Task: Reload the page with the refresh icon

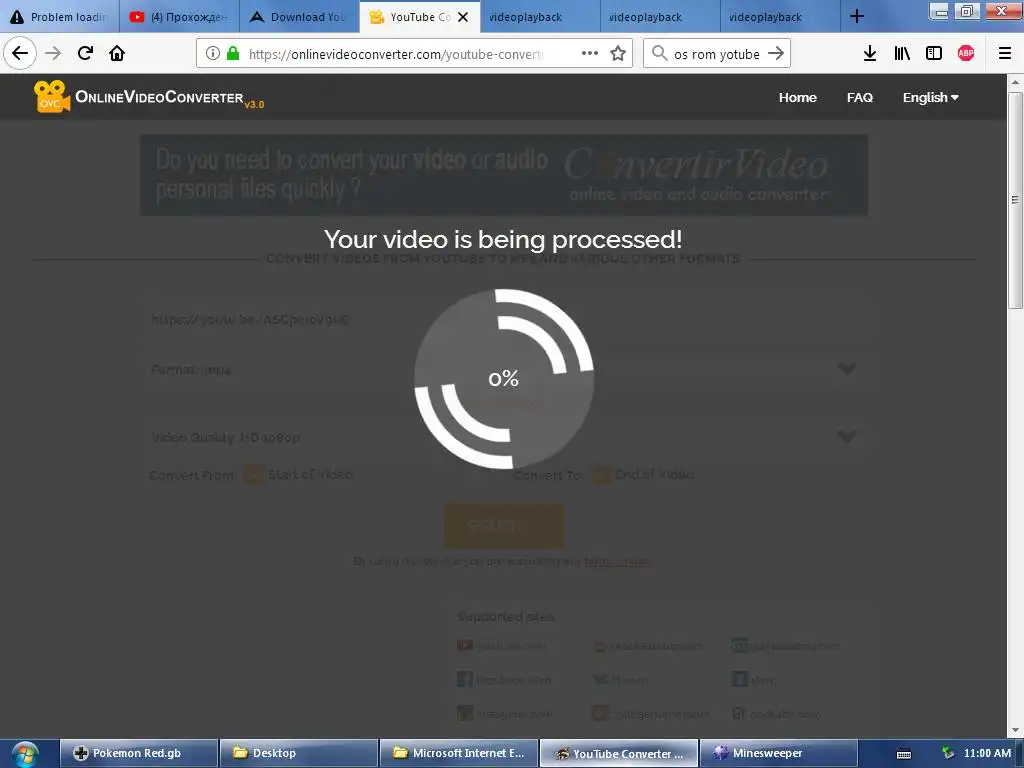Action: click(85, 53)
